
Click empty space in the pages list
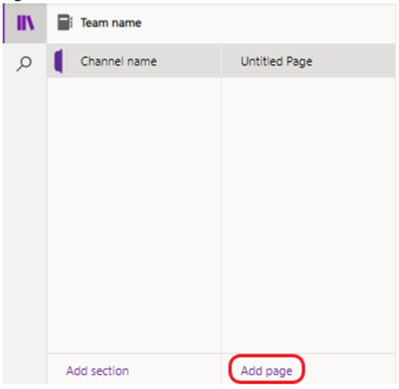tap(308, 215)
